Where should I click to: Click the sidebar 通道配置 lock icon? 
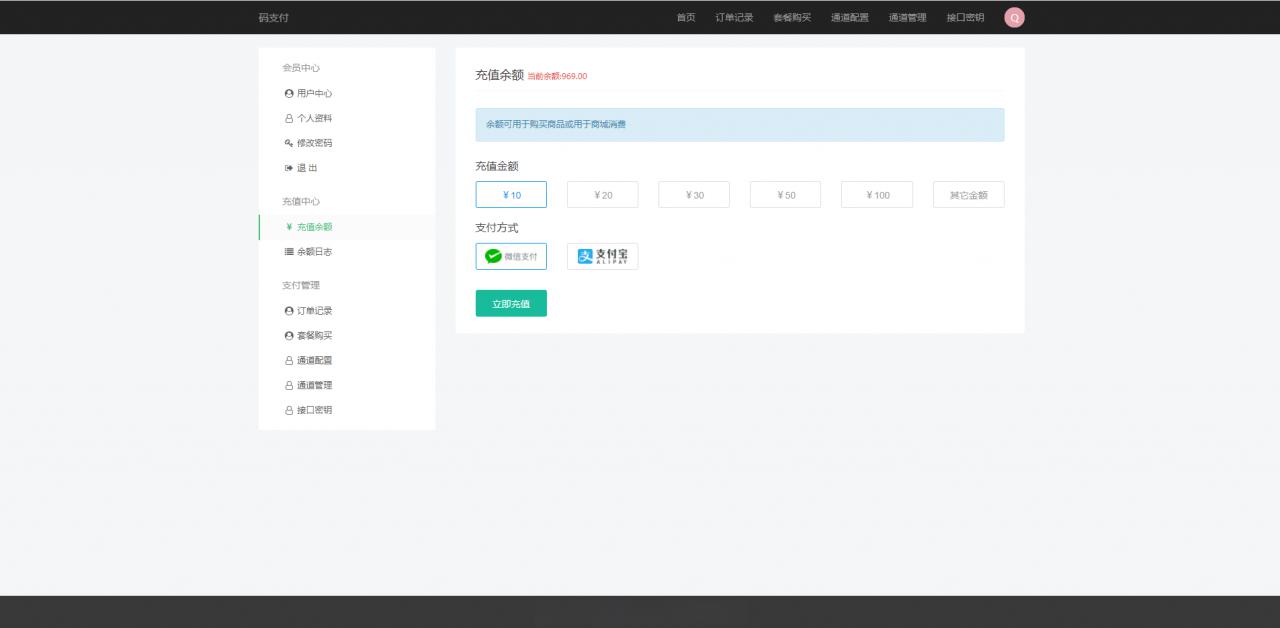289,361
